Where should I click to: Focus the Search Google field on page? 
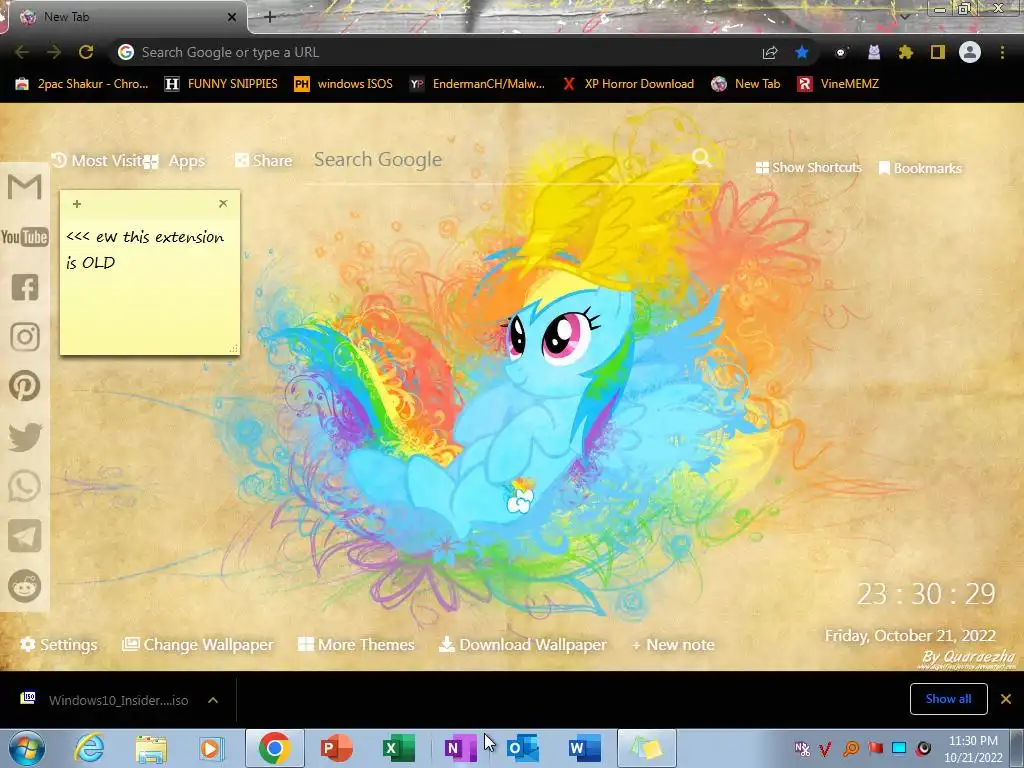point(500,159)
